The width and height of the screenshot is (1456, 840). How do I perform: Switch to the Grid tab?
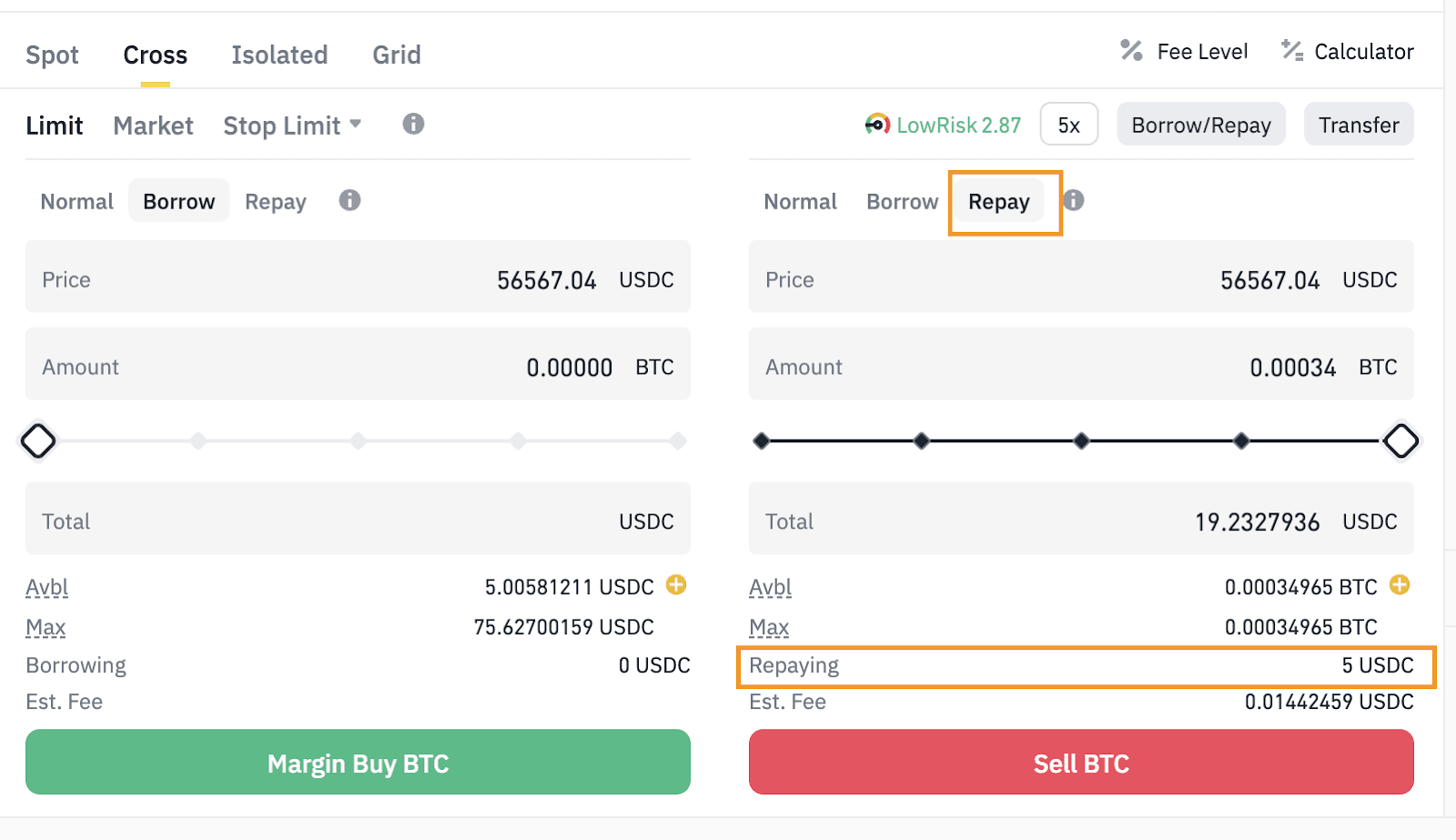tap(397, 55)
